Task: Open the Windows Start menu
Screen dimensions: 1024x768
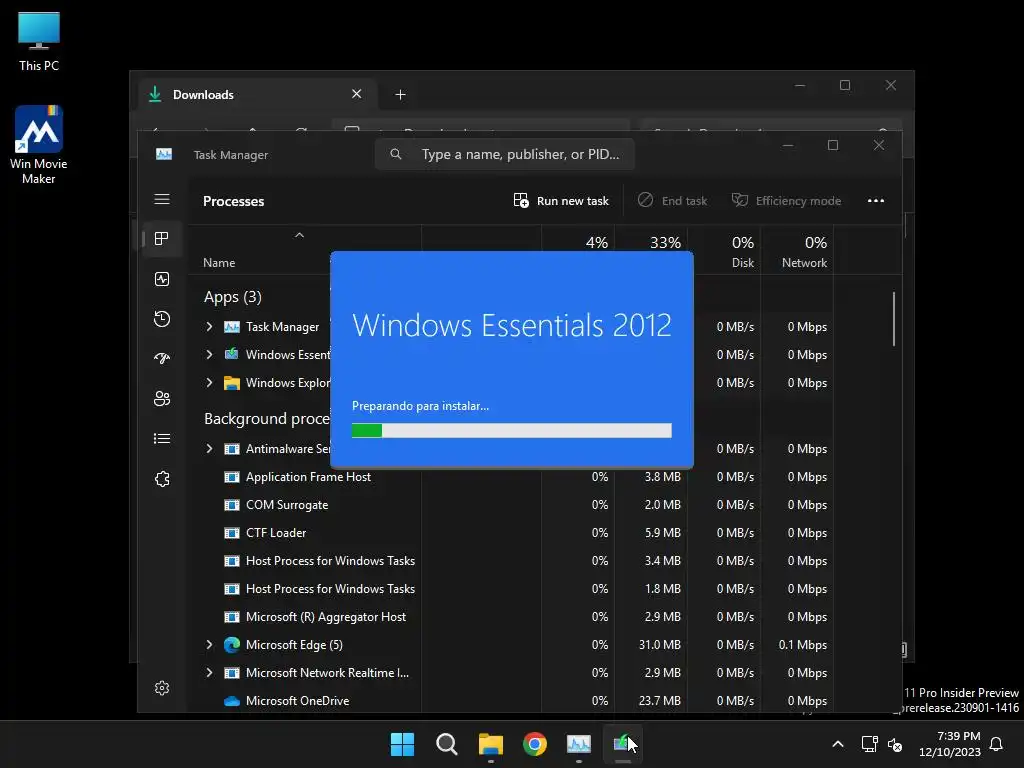Action: tap(402, 744)
